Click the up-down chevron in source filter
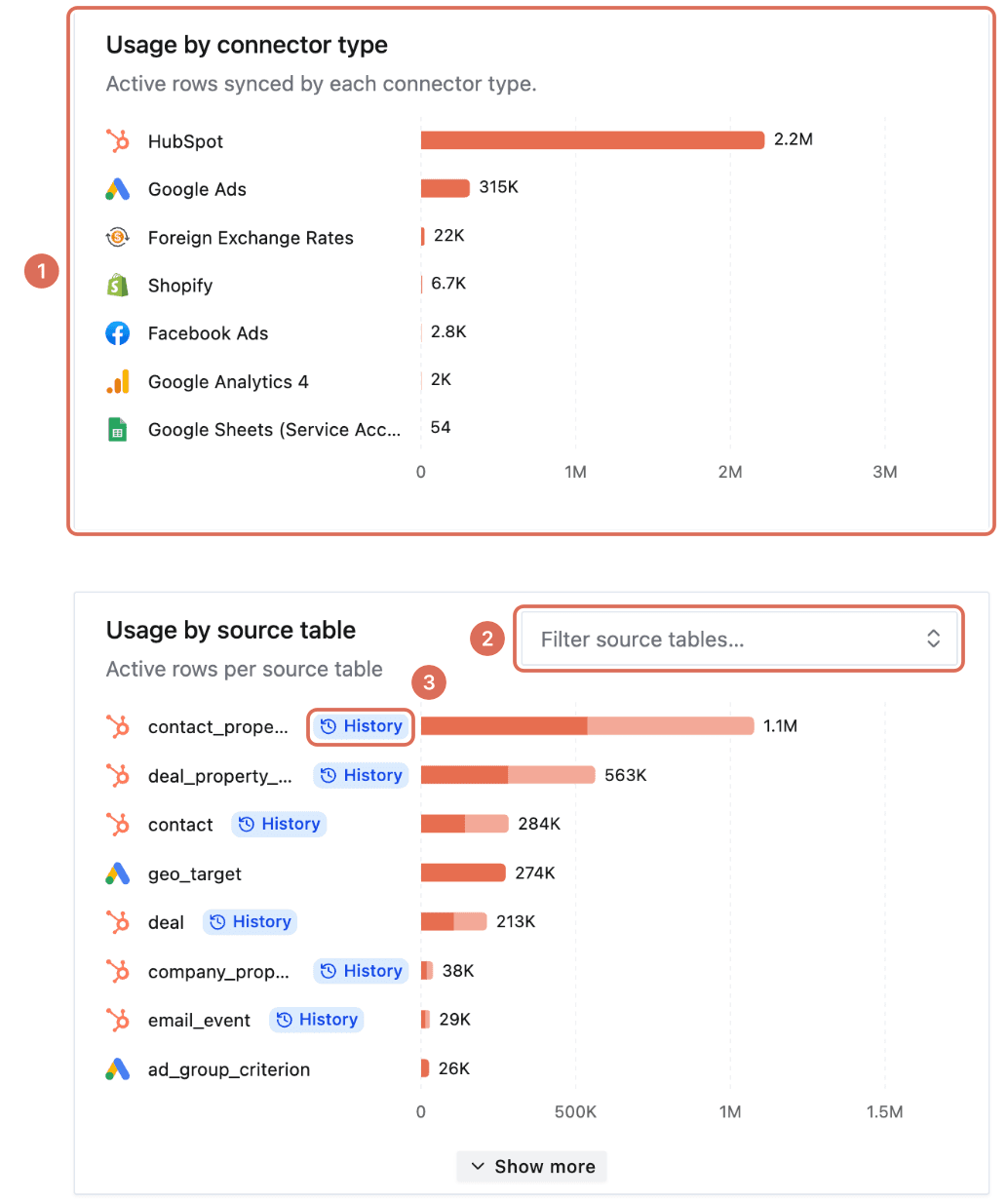 [x=933, y=639]
